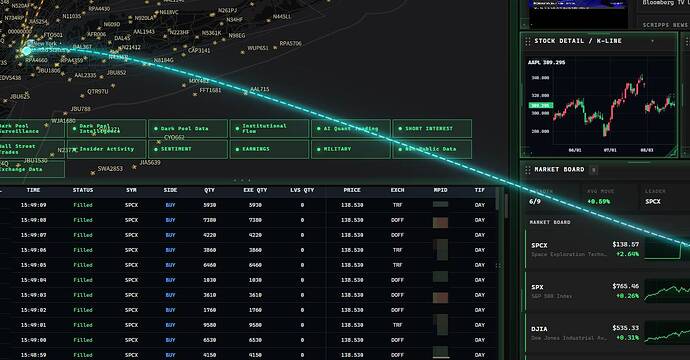Select the FFT1681 aircraft marker
The image size is (690, 360).
[x=195, y=94]
